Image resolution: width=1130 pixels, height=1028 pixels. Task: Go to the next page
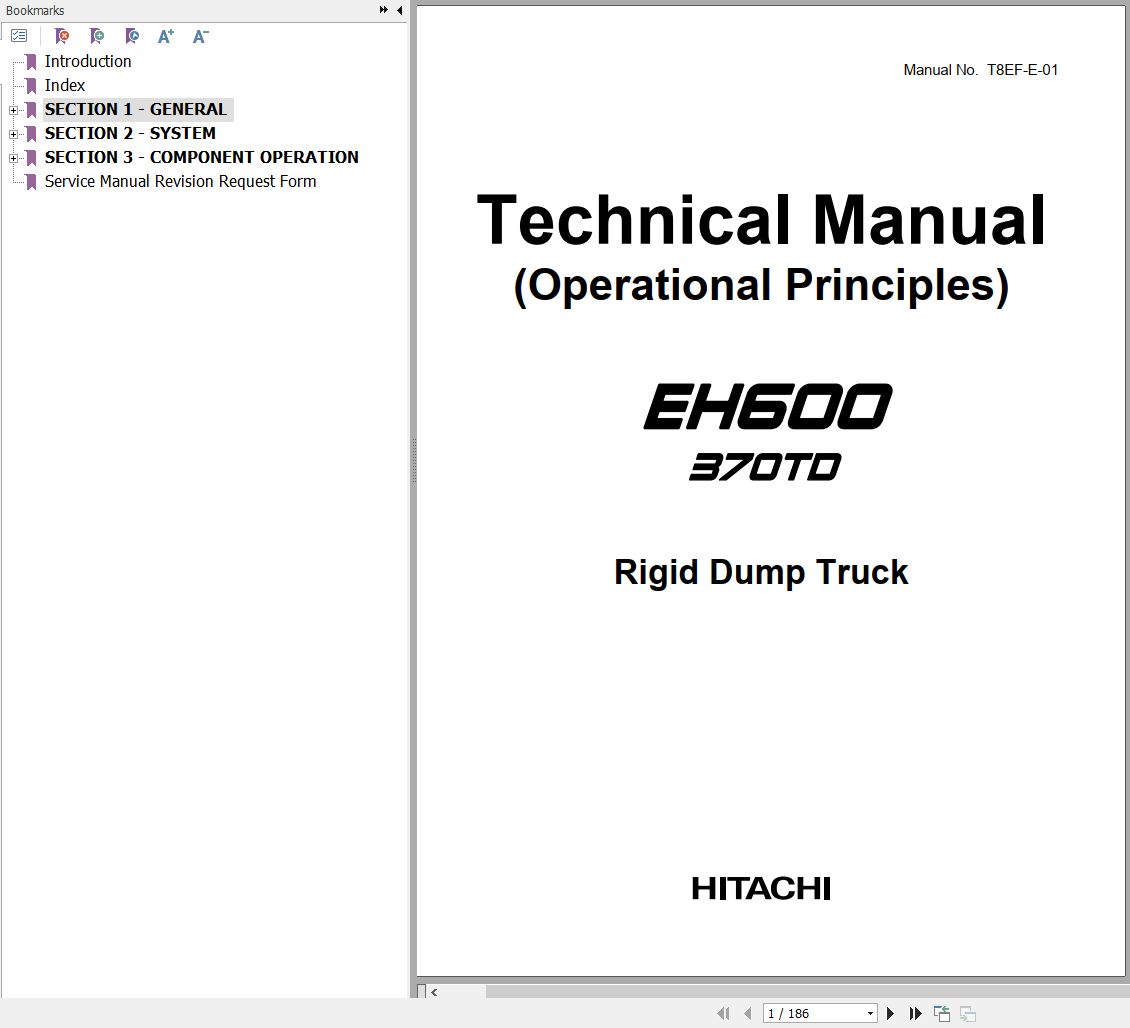[x=891, y=1013]
